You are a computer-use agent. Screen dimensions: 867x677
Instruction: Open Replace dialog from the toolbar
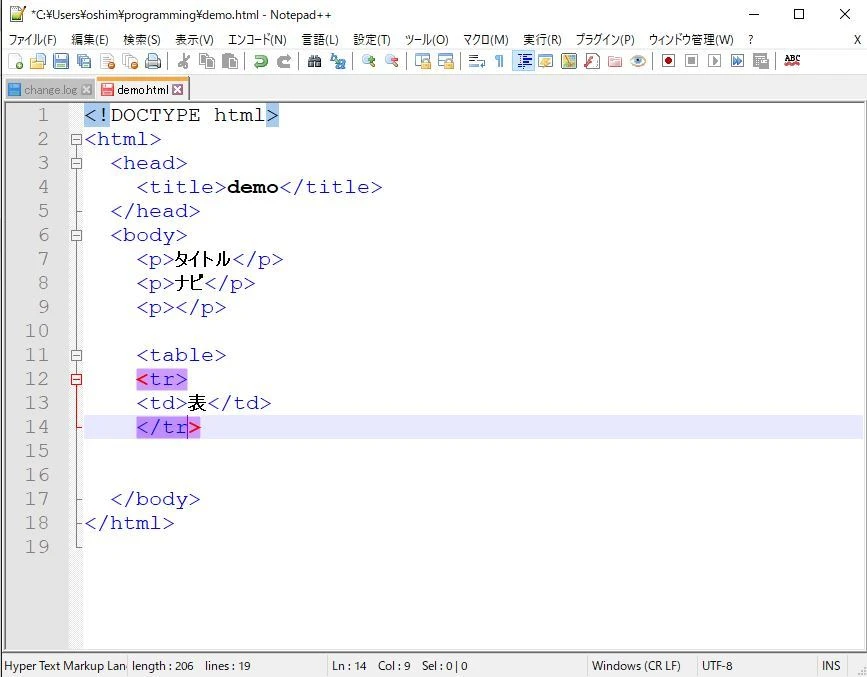337,61
